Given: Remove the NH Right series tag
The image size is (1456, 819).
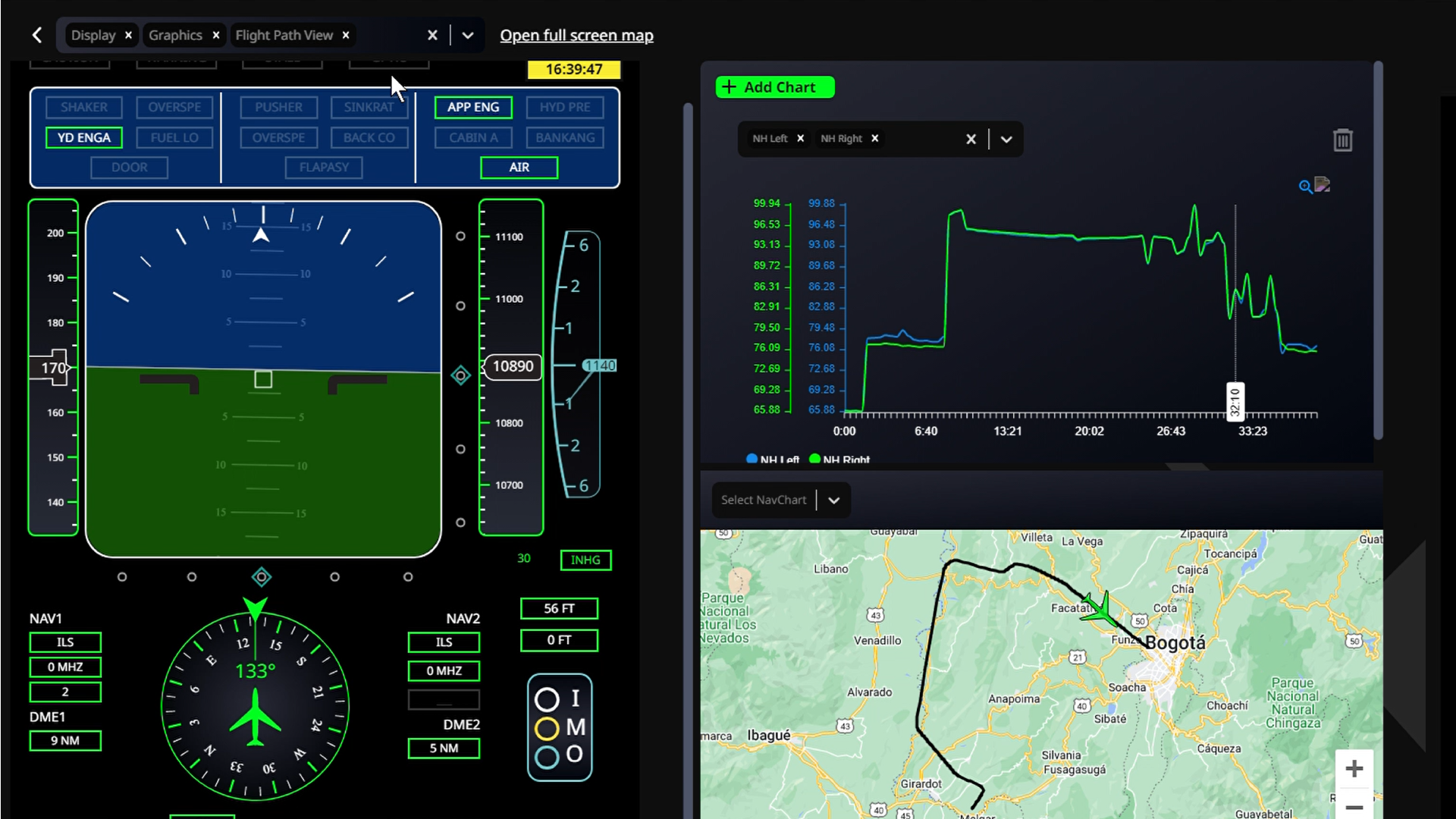Looking at the screenshot, I should [874, 138].
